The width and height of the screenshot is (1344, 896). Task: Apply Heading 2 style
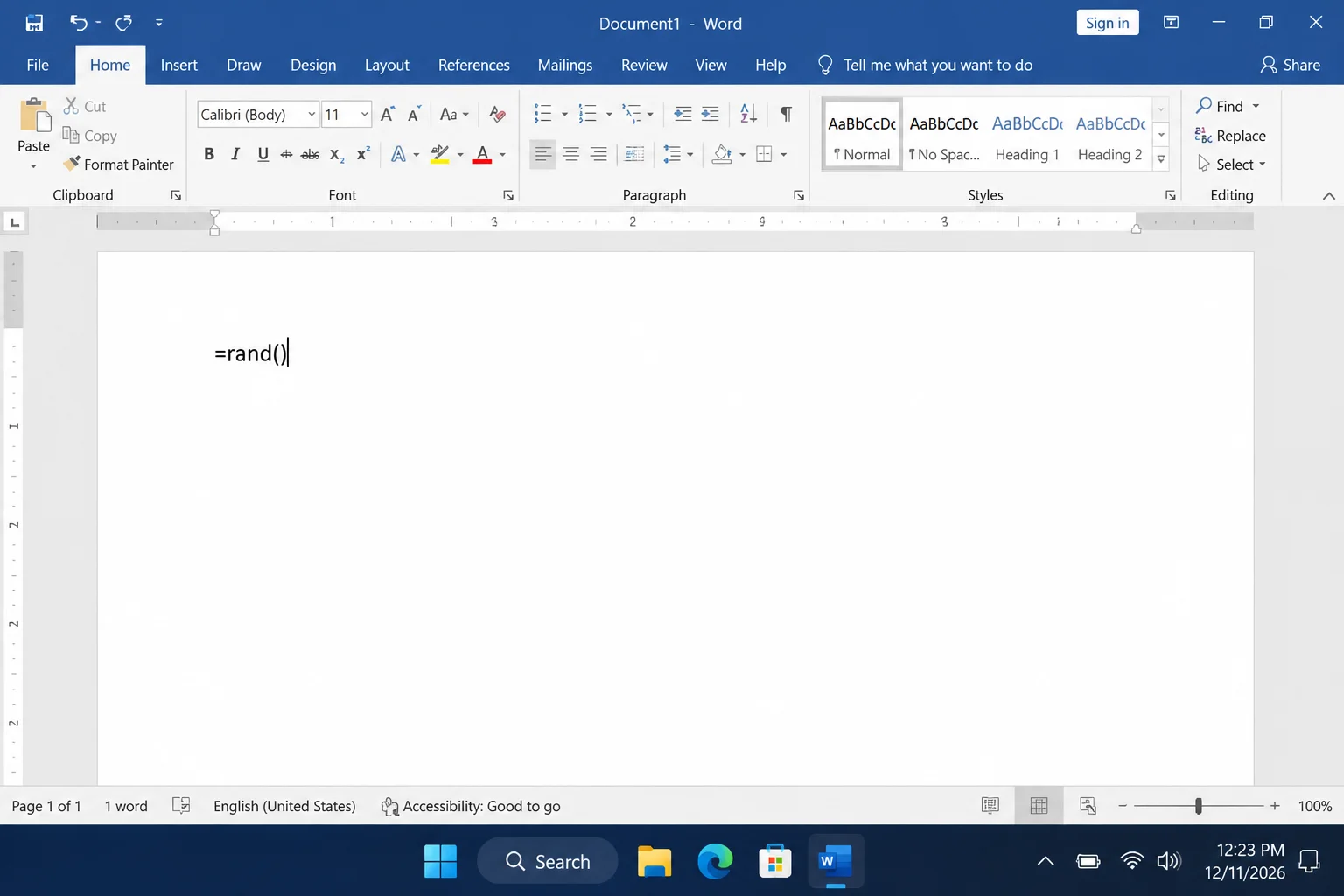(1110, 134)
